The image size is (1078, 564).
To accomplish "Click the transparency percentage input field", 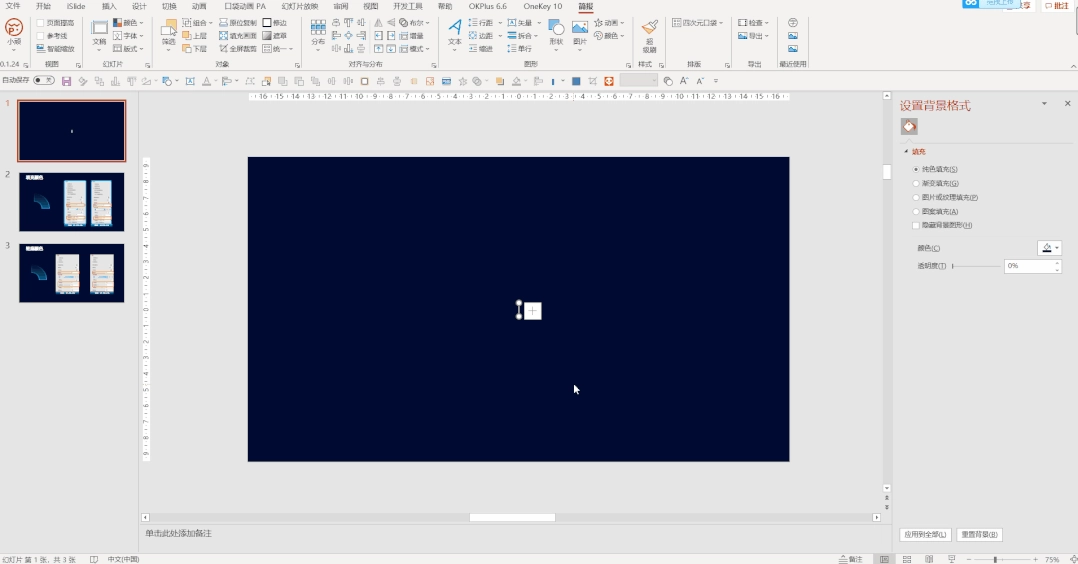I will (1031, 265).
